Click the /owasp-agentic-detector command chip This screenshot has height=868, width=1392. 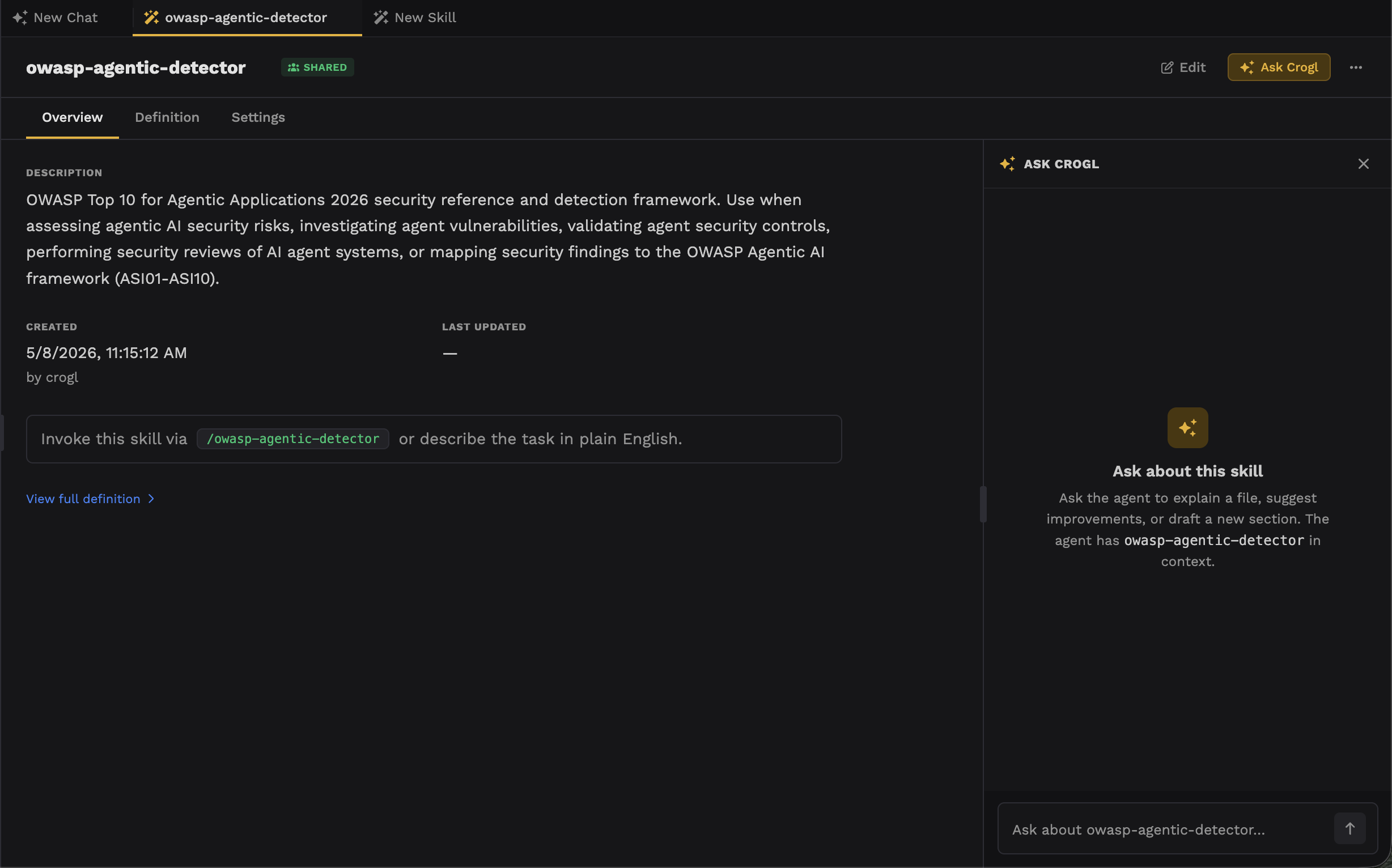293,439
